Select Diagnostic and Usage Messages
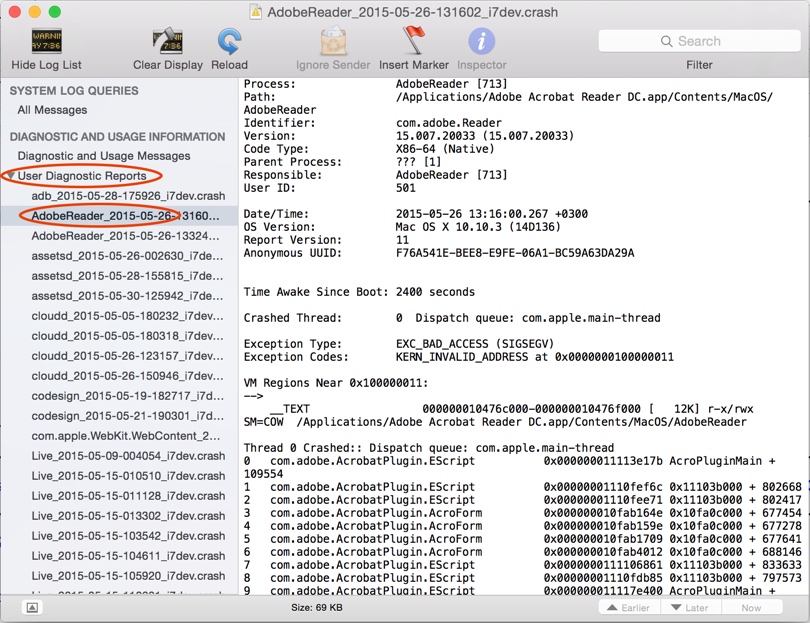 click(104, 156)
